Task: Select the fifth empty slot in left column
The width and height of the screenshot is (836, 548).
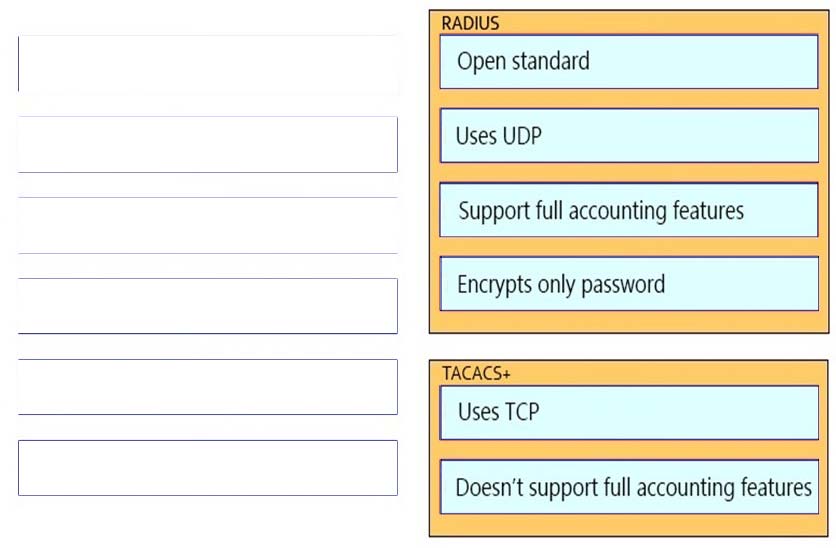Action: point(208,387)
